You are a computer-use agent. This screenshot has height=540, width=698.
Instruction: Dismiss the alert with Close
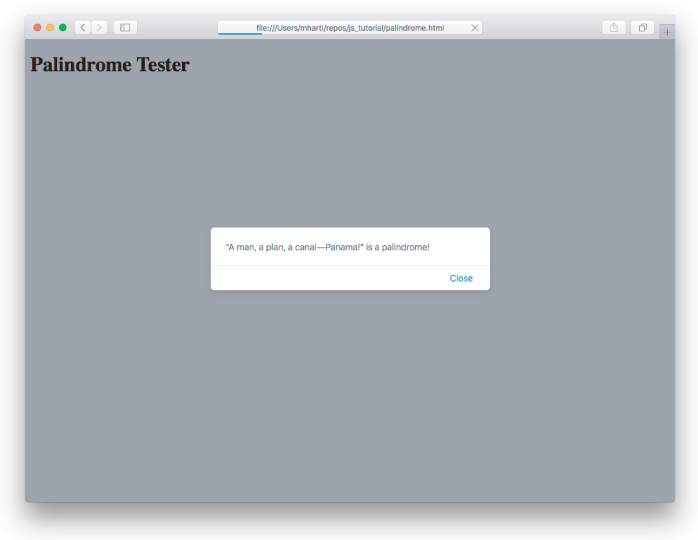[461, 278]
